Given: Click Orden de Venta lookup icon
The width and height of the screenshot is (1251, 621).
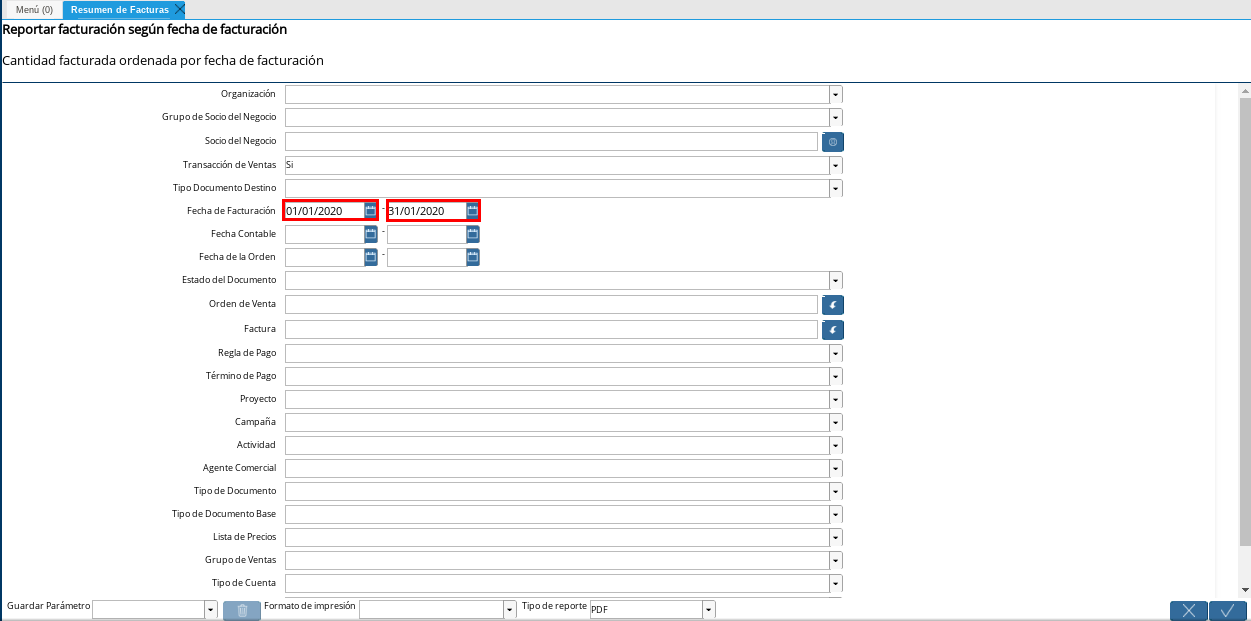Looking at the screenshot, I should coord(832,305).
